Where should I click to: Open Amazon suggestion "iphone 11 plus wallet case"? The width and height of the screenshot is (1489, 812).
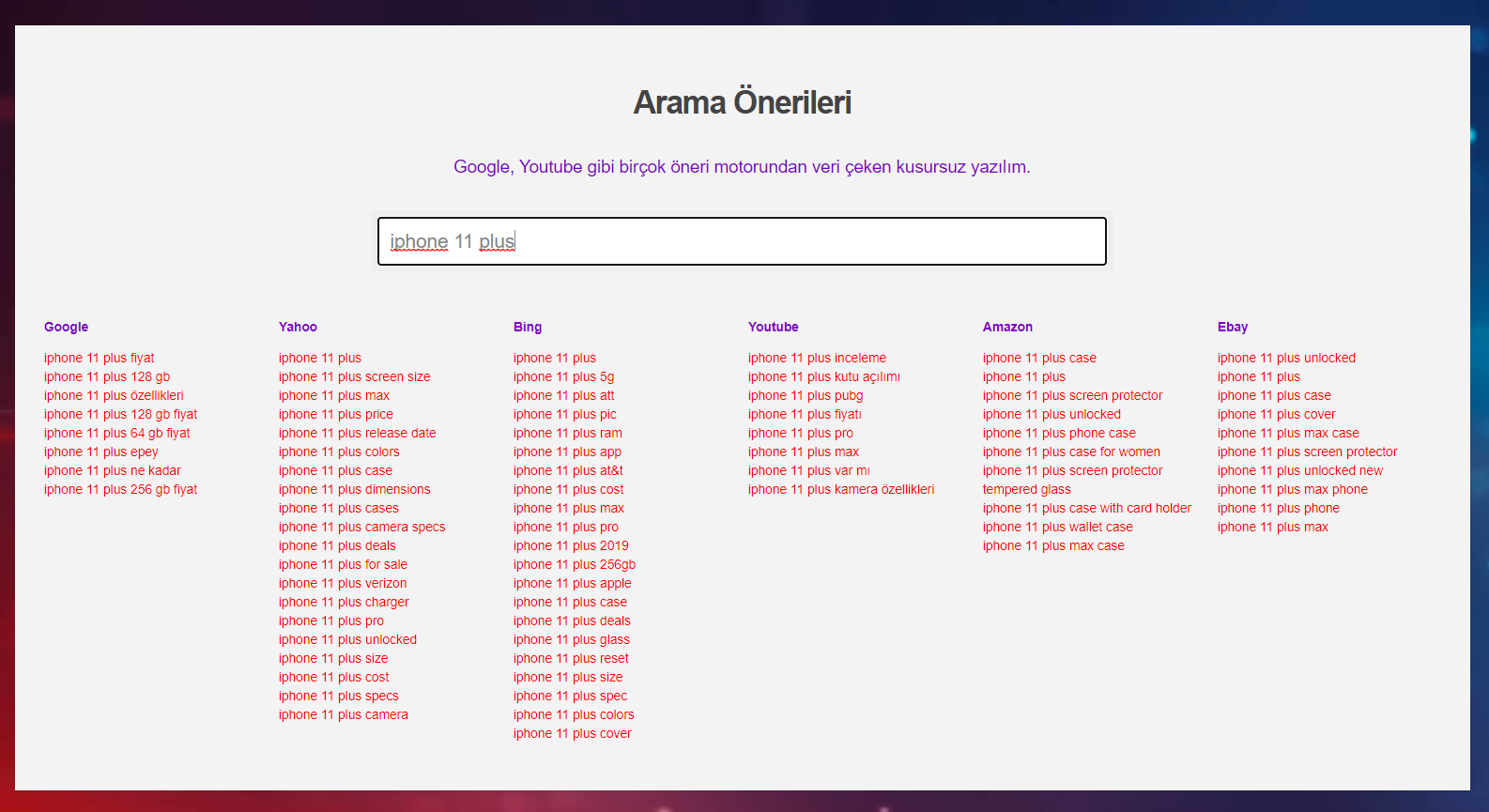coord(1058,527)
